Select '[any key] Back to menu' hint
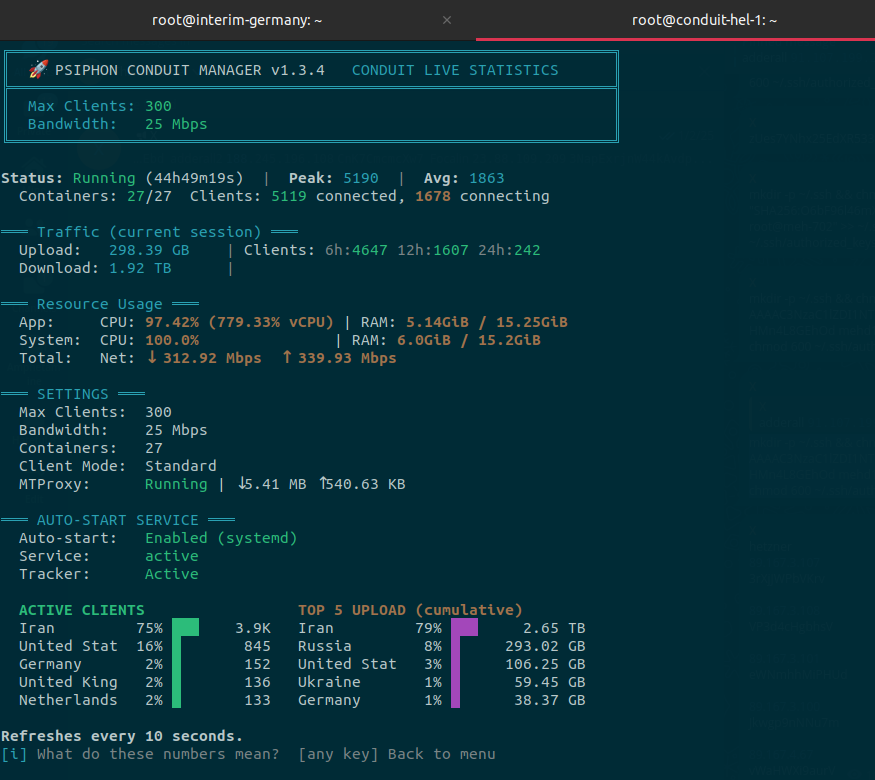This screenshot has height=780, width=875. (x=396, y=754)
